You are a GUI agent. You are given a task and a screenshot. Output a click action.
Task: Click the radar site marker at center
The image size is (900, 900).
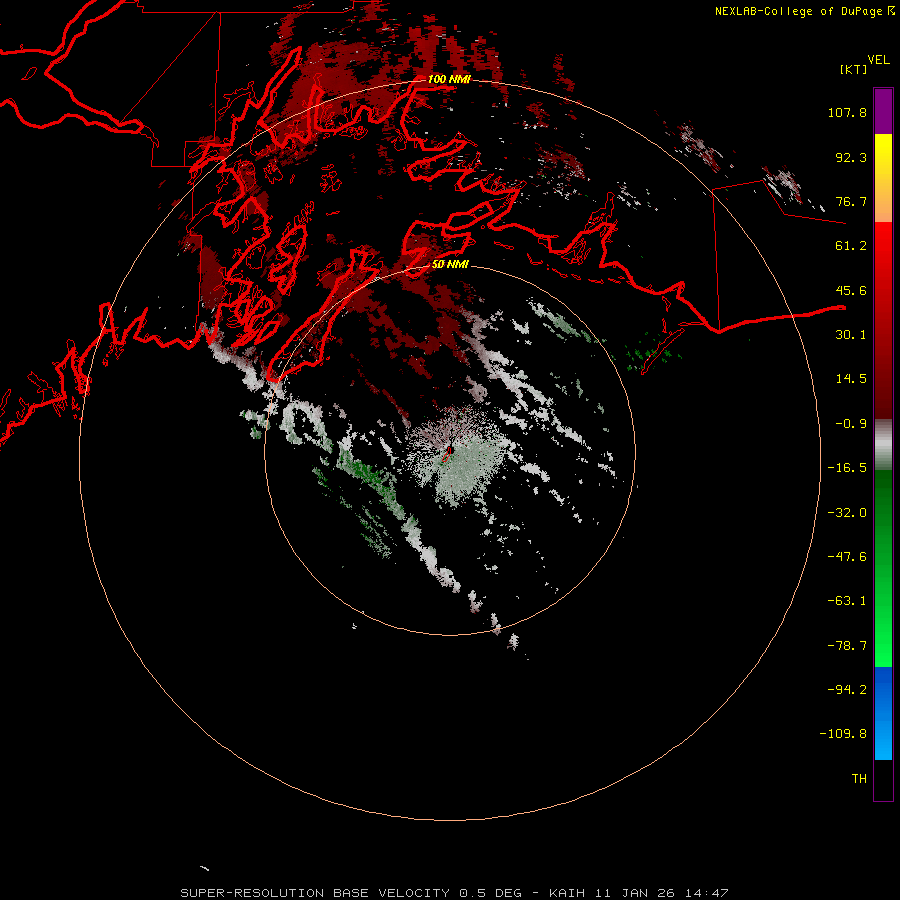(448, 453)
